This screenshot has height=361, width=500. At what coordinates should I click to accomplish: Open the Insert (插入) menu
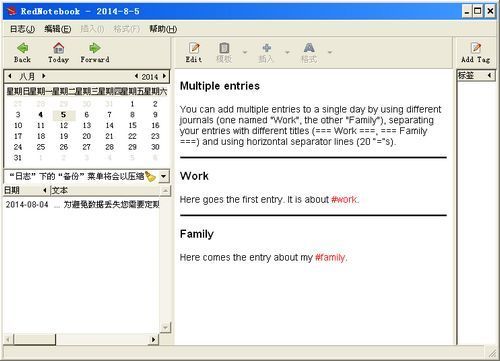[x=92, y=29]
